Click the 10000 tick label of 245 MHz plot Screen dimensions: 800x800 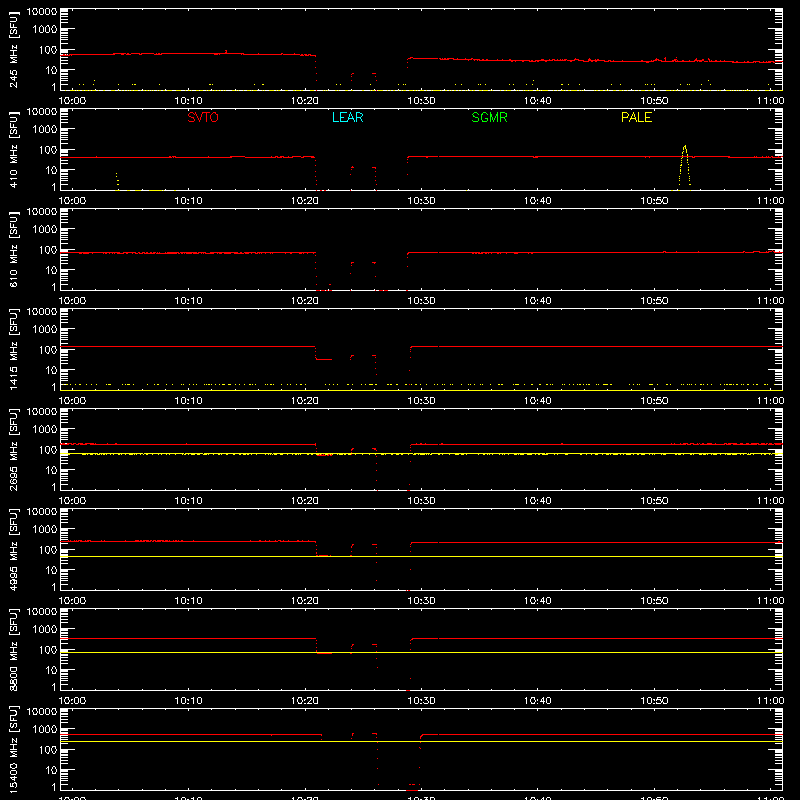click(42, 11)
